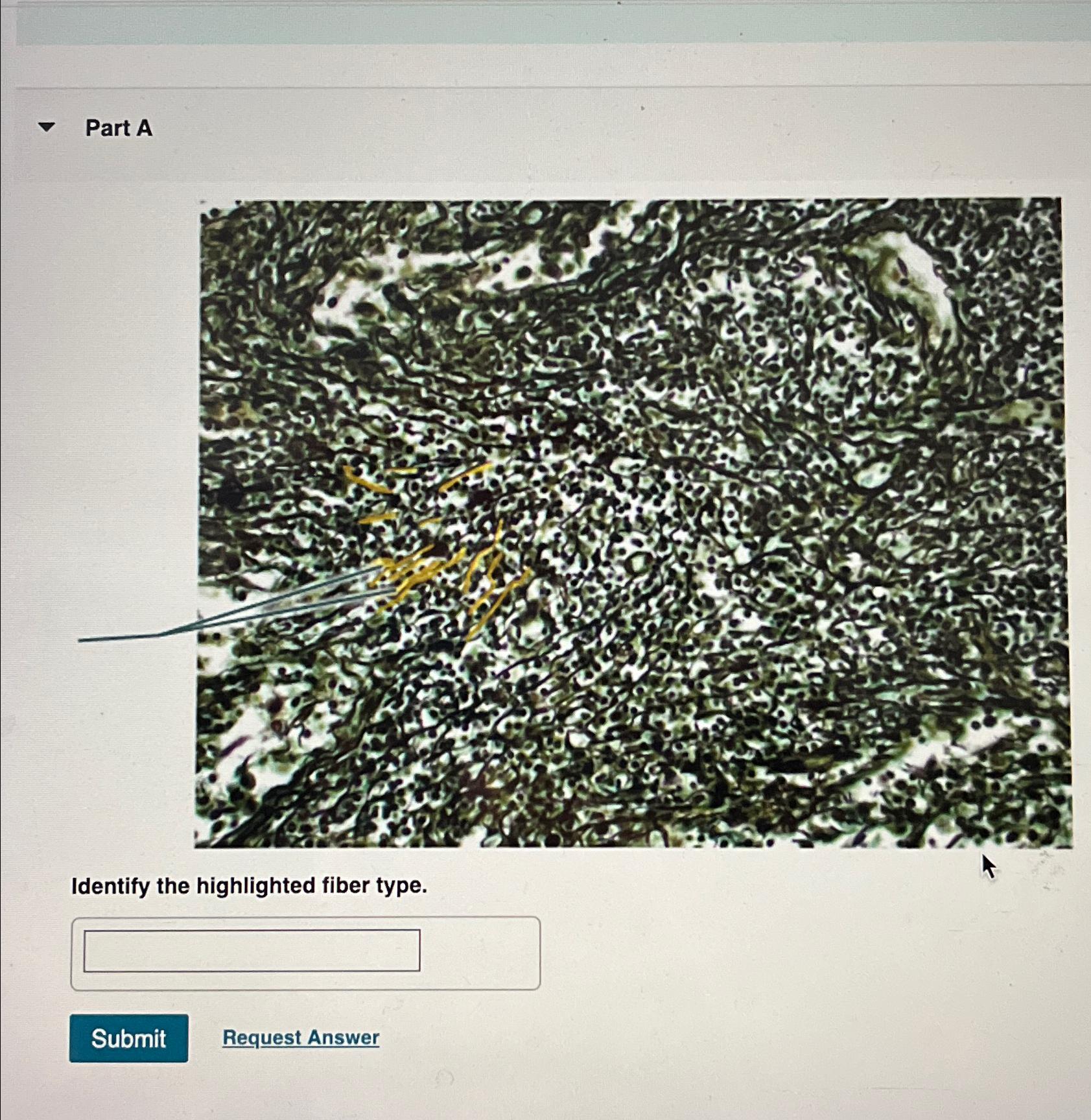Click the tissue micrograph image center
Viewport: 1091px width, 1120px height.
(x=632, y=523)
